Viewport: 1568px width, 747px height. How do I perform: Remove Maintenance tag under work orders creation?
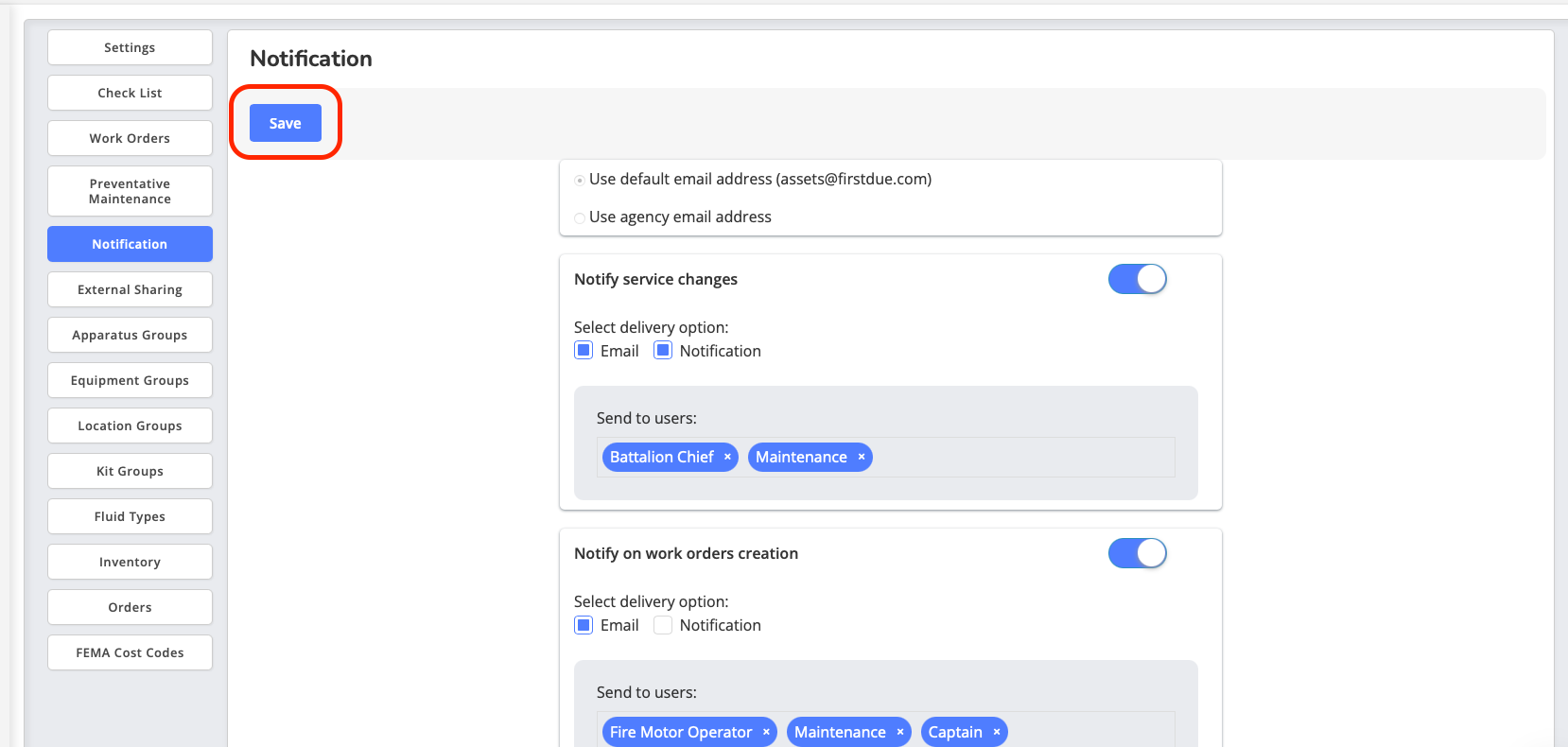click(x=899, y=732)
